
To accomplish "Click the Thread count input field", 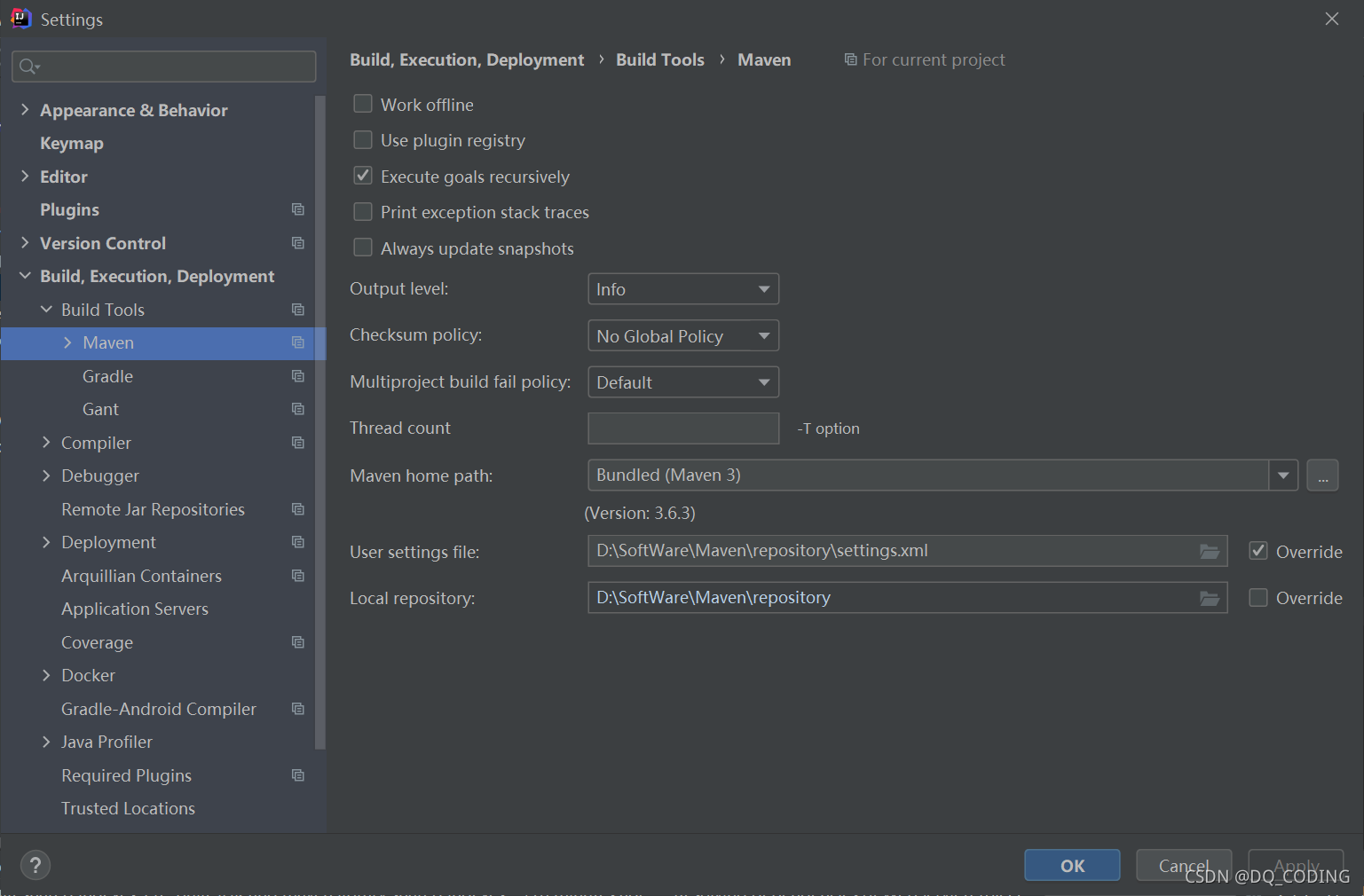I will [683, 428].
